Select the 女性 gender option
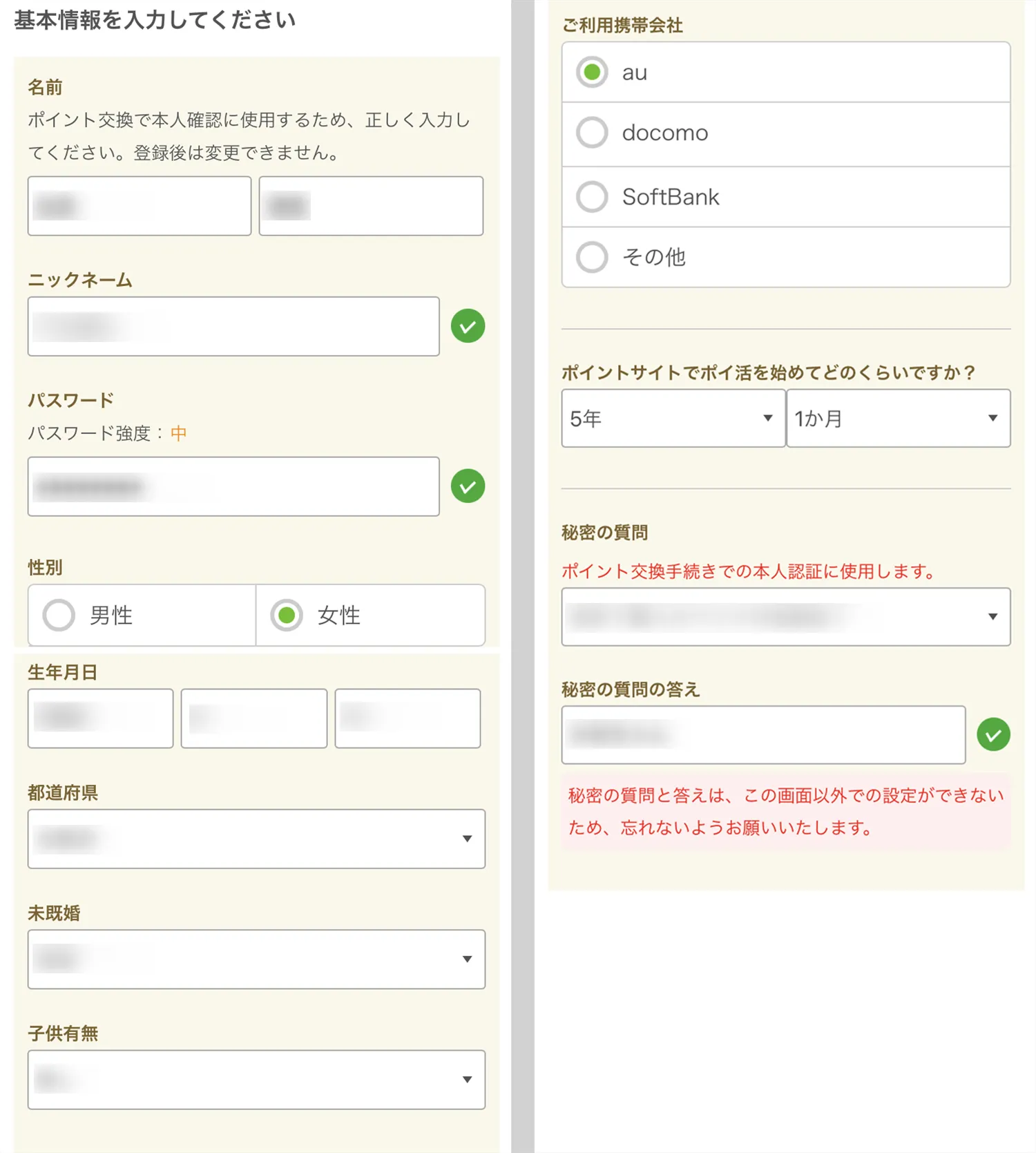This screenshot has height=1153, width=1036. pos(370,615)
